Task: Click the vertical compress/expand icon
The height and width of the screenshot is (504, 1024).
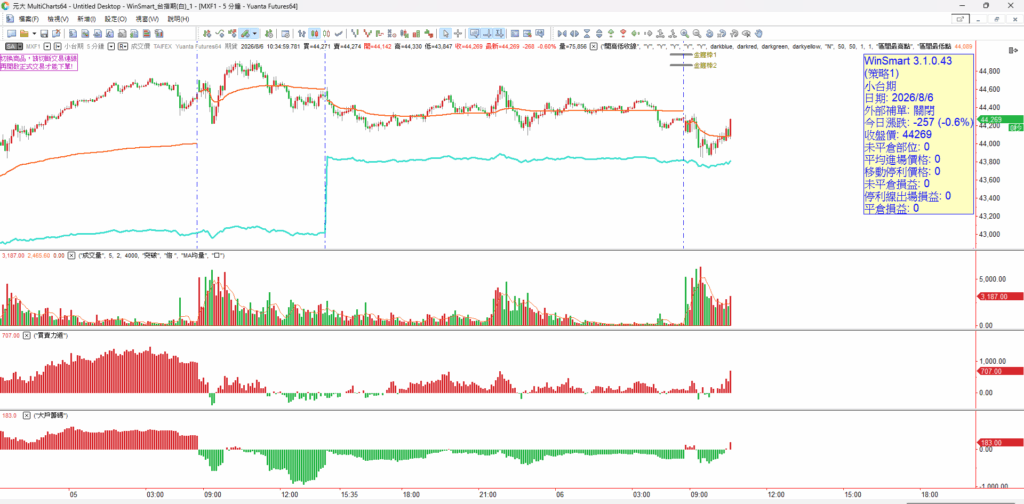Action: pyautogui.click(x=598, y=33)
